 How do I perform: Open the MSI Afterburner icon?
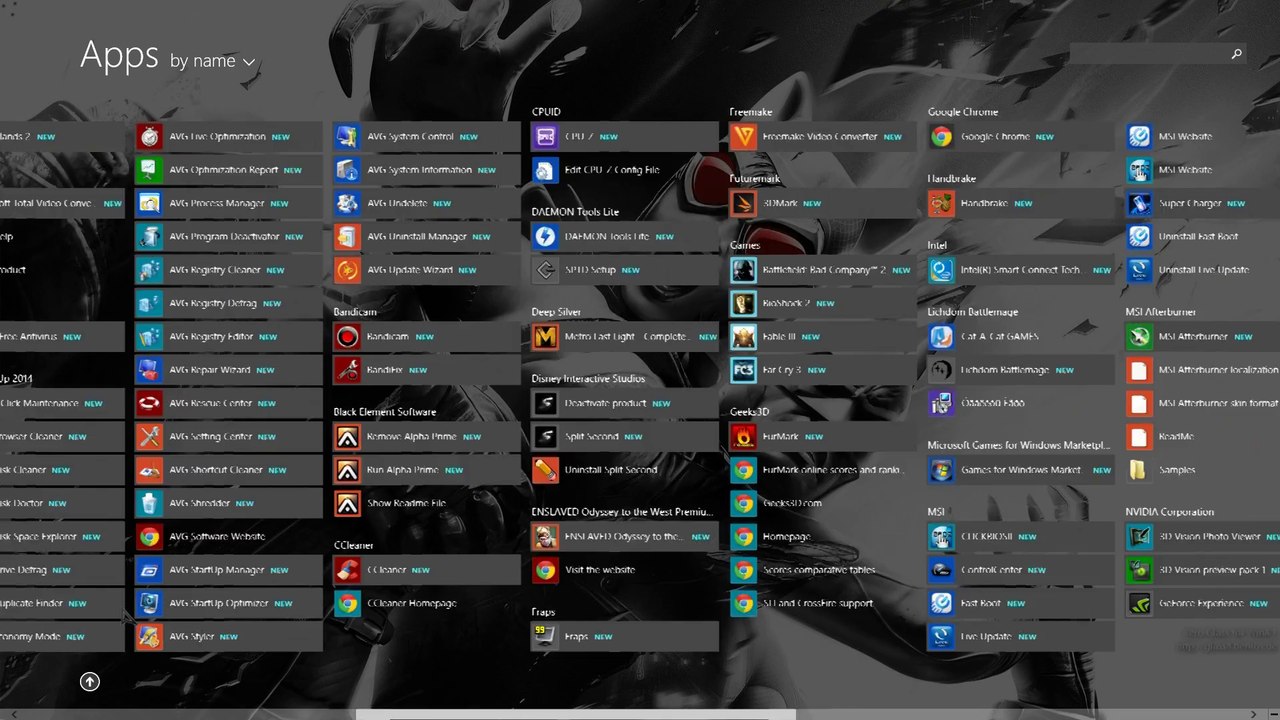click(1139, 337)
